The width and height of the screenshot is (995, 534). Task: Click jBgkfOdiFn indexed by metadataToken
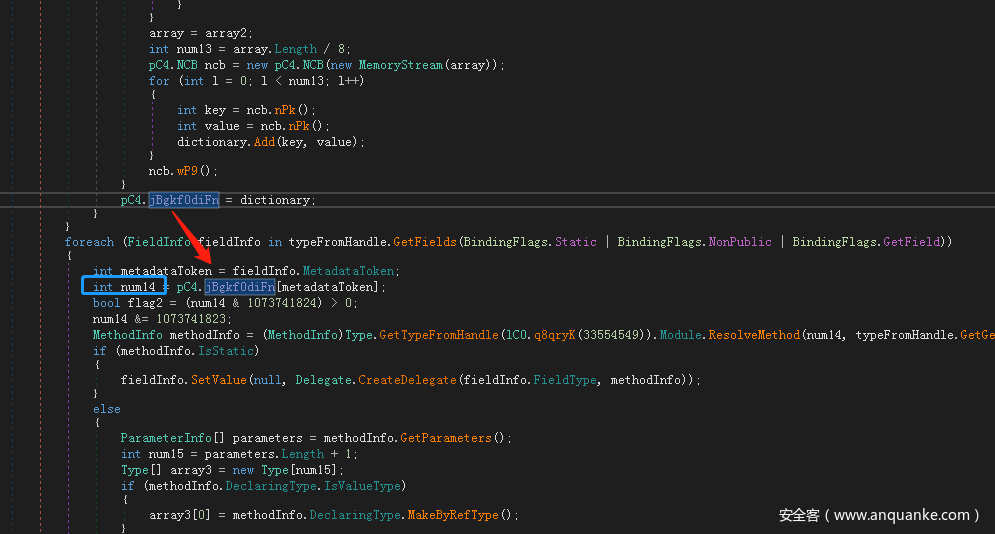(x=240, y=287)
